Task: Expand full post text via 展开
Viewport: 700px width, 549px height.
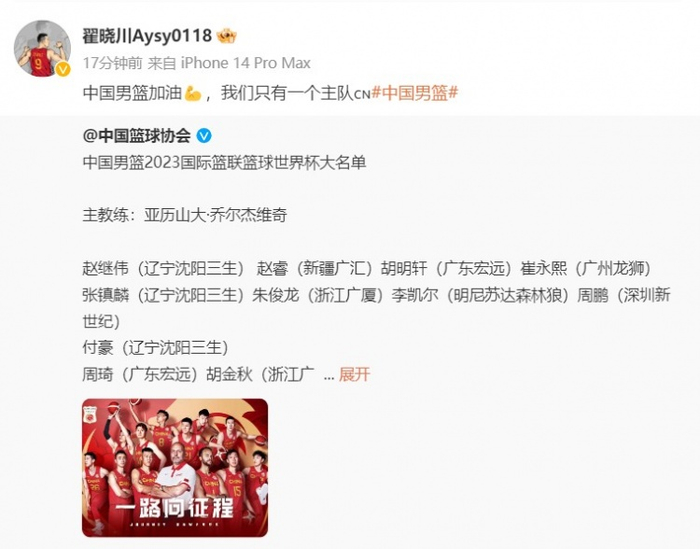Action: pyautogui.click(x=354, y=374)
